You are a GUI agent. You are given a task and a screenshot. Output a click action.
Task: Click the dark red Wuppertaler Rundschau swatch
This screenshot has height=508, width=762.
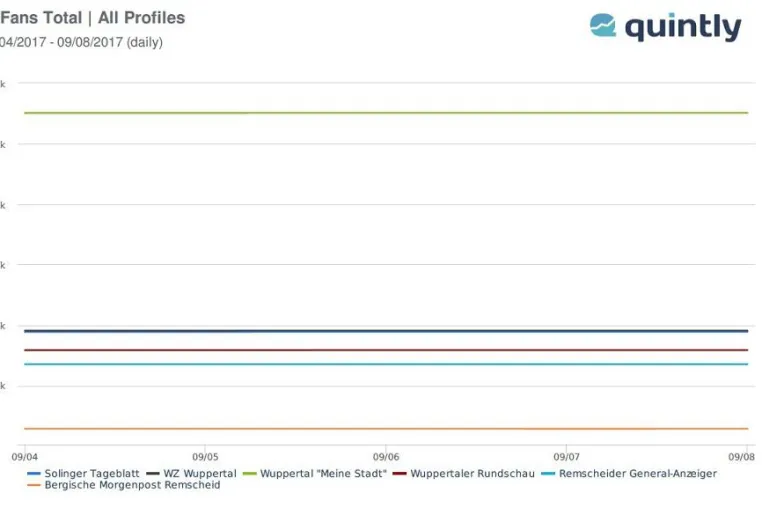pyautogui.click(x=399, y=474)
